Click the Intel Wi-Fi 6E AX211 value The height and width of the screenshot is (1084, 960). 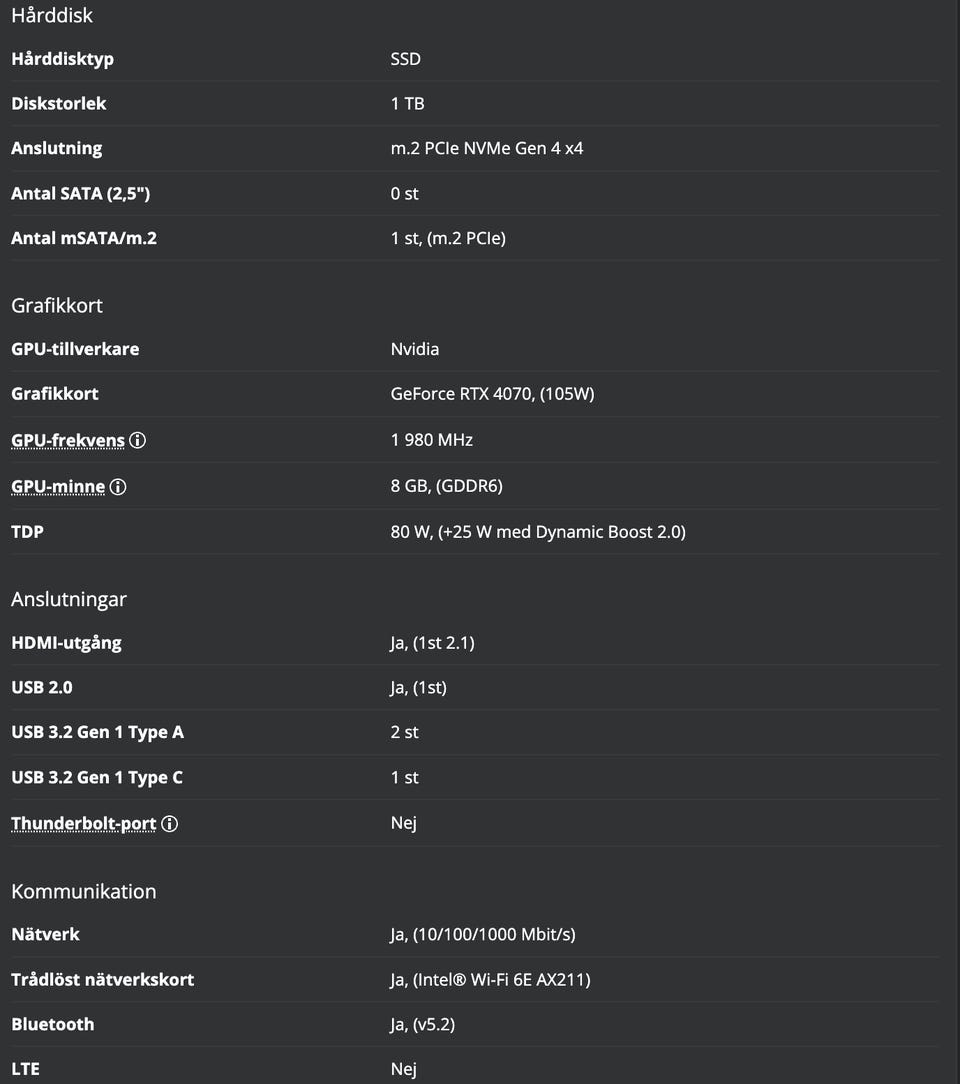click(490, 979)
